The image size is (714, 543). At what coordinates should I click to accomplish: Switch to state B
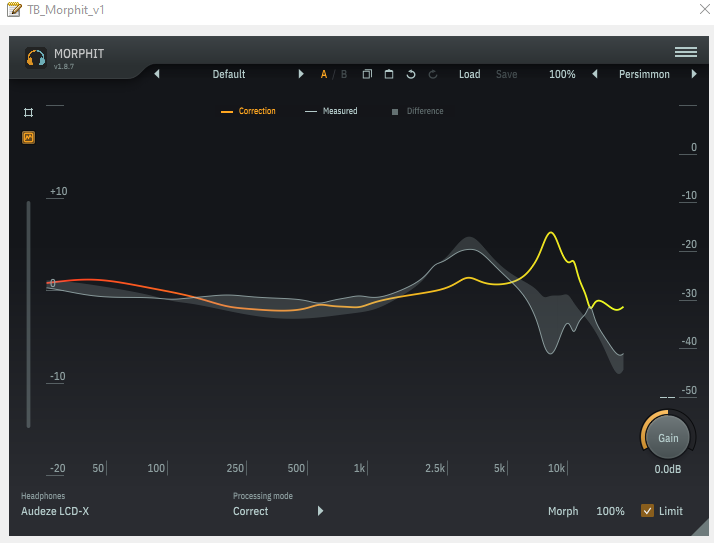(344, 74)
